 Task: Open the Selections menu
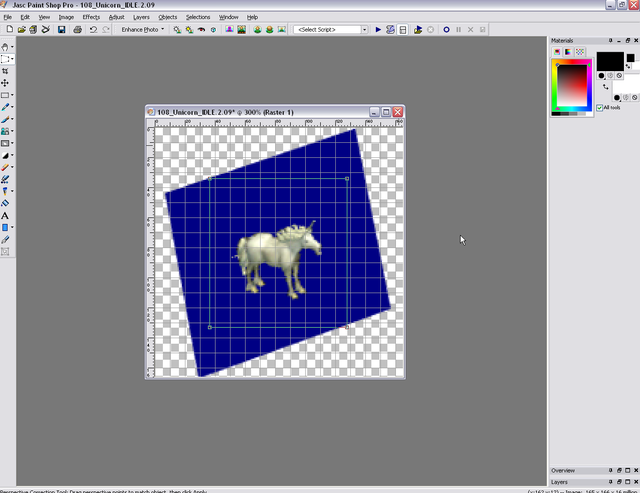(198, 17)
